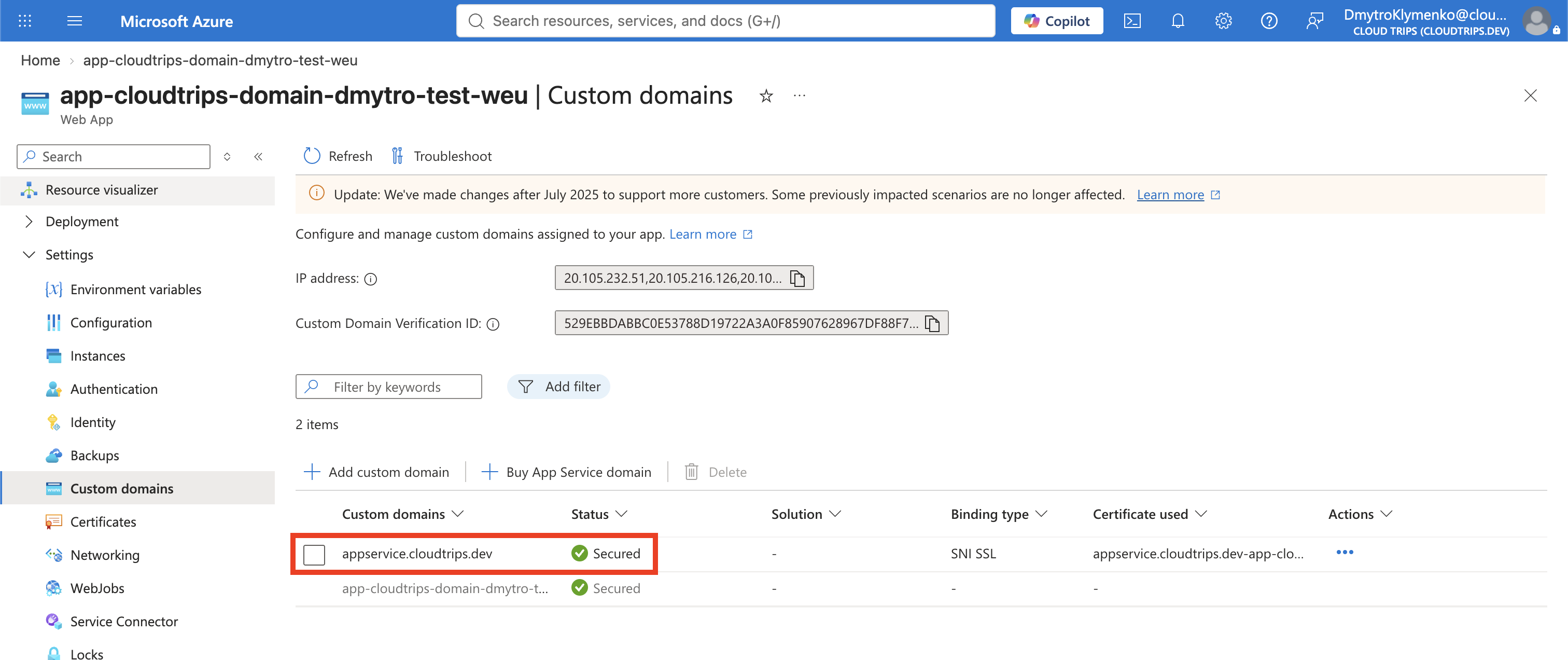Sort by Status column
This screenshot has width=1568, height=660.
(599, 515)
